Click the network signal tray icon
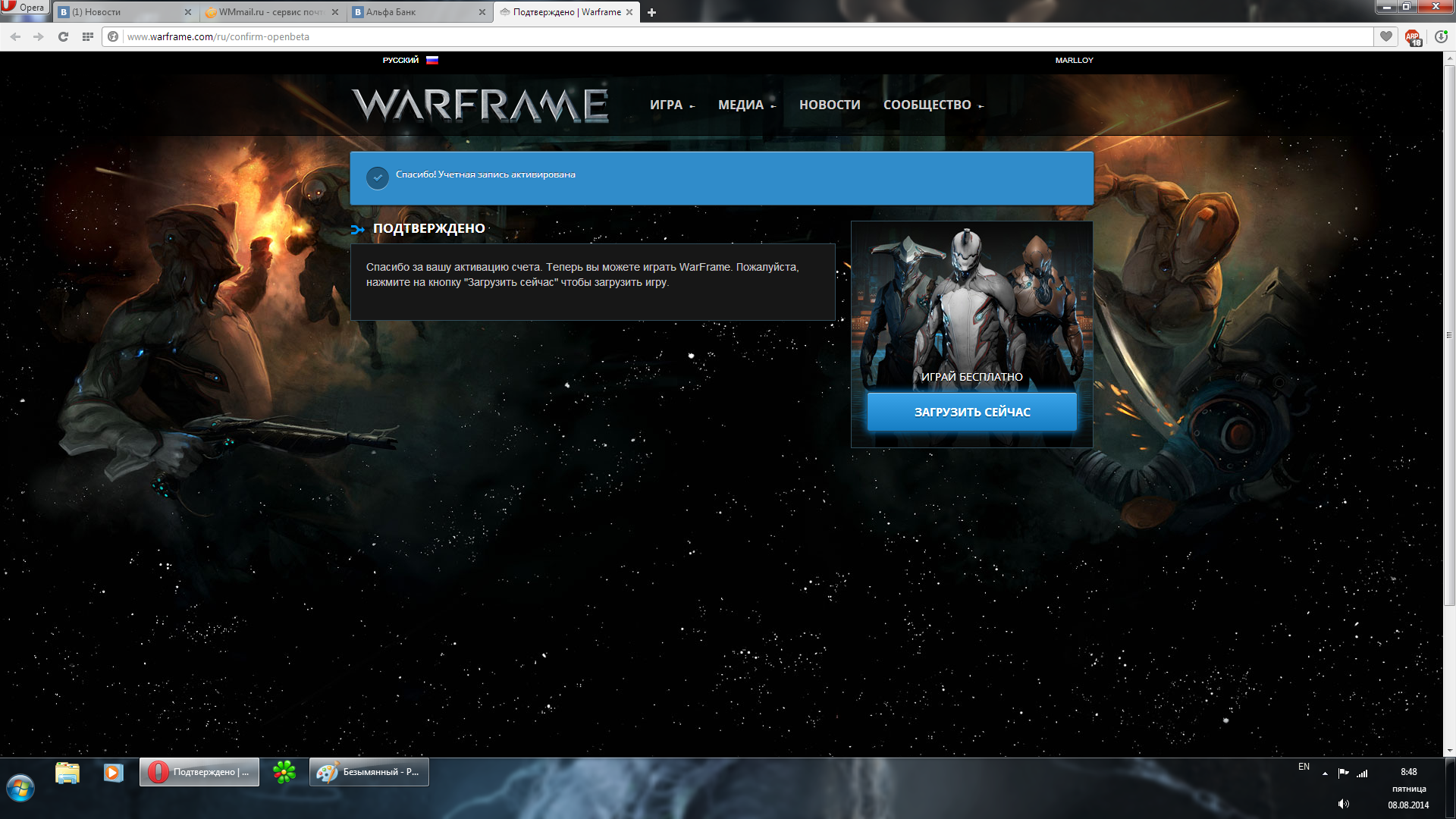The image size is (1456, 819). (1362, 773)
